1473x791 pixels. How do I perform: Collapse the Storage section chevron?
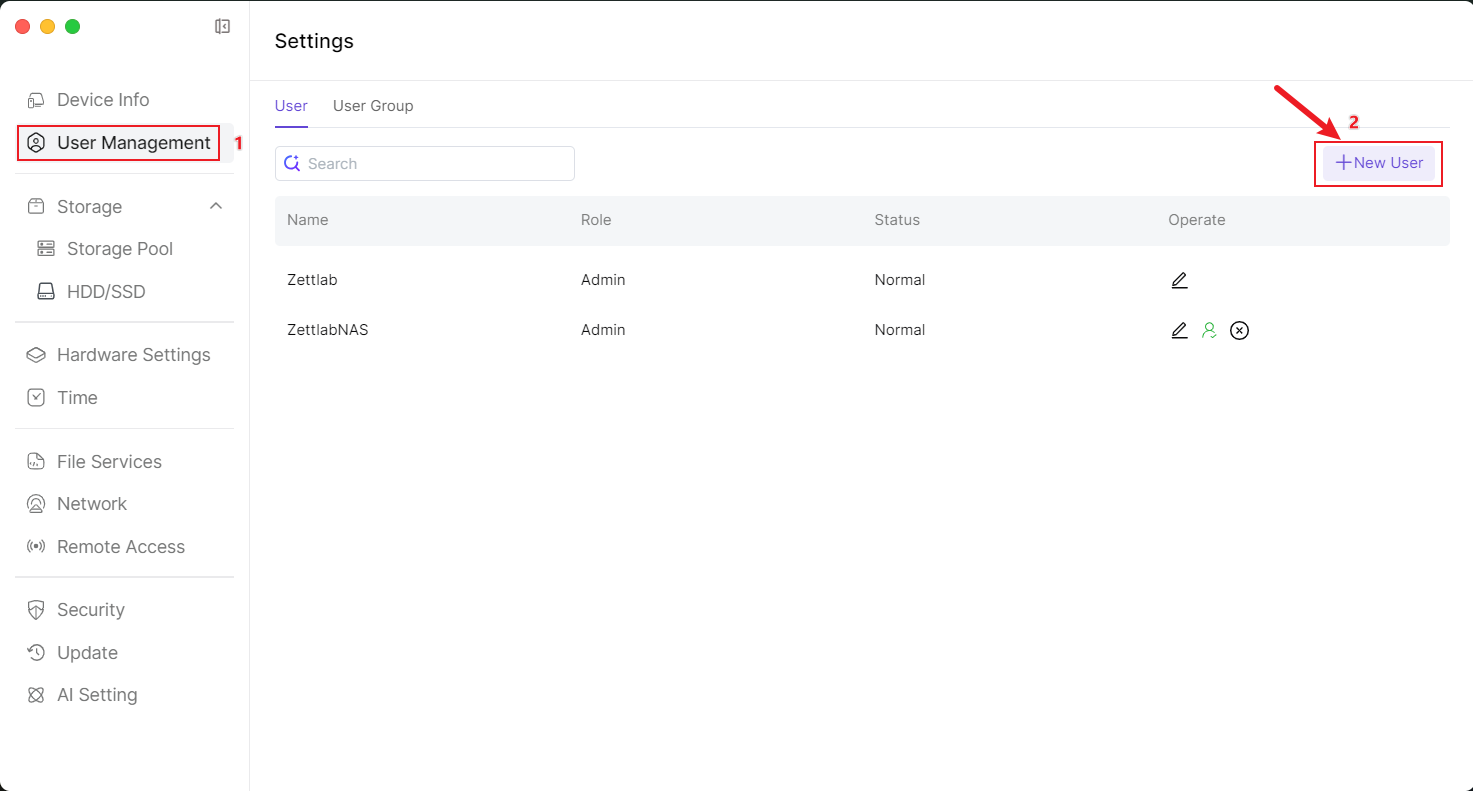215,206
